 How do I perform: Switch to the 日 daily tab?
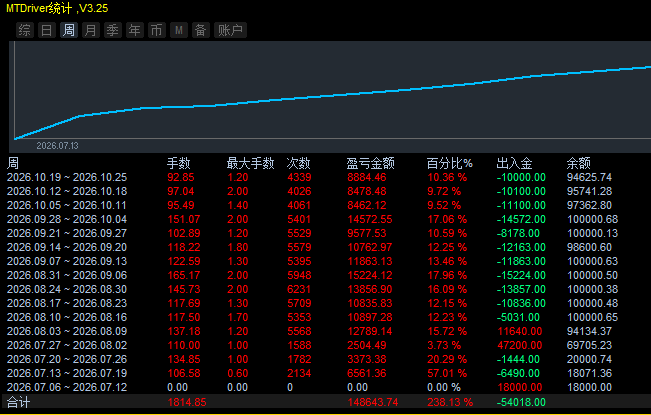pyautogui.click(x=46, y=30)
